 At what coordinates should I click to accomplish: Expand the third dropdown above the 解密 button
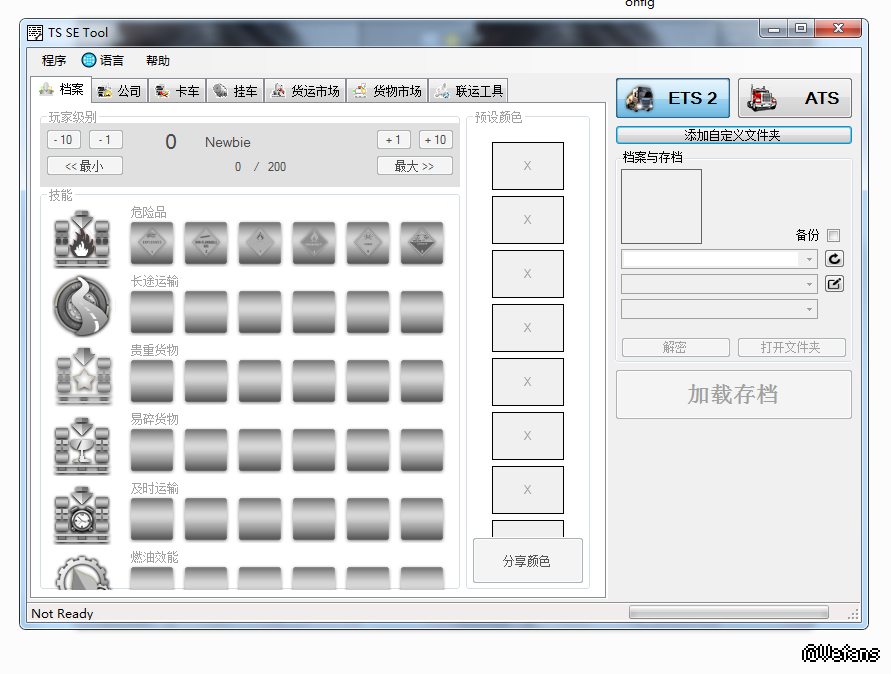tap(720, 310)
